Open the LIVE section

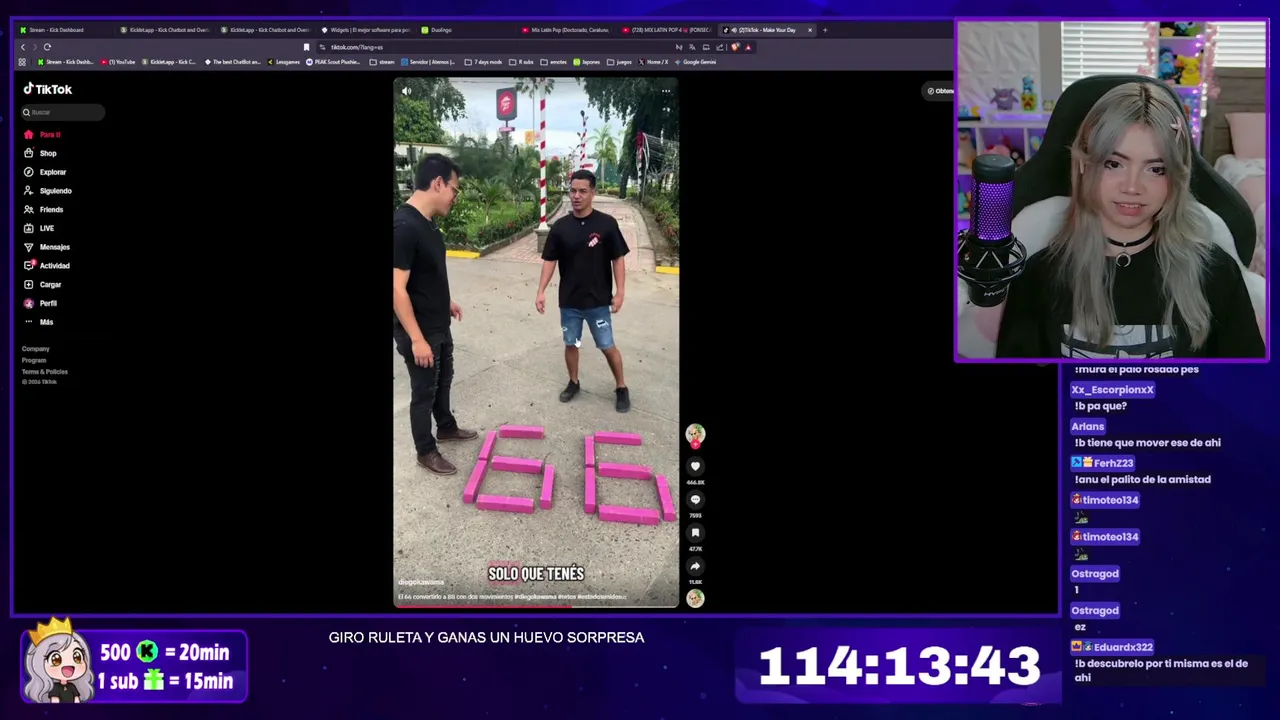(47, 228)
